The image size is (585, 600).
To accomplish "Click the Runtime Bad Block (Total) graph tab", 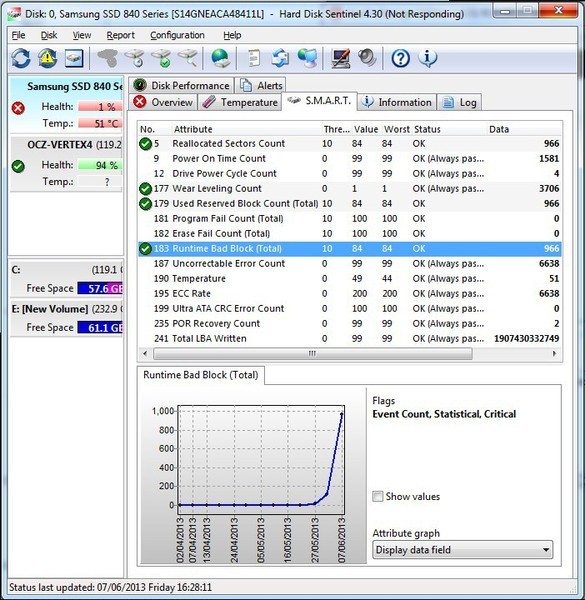I will pos(200,375).
